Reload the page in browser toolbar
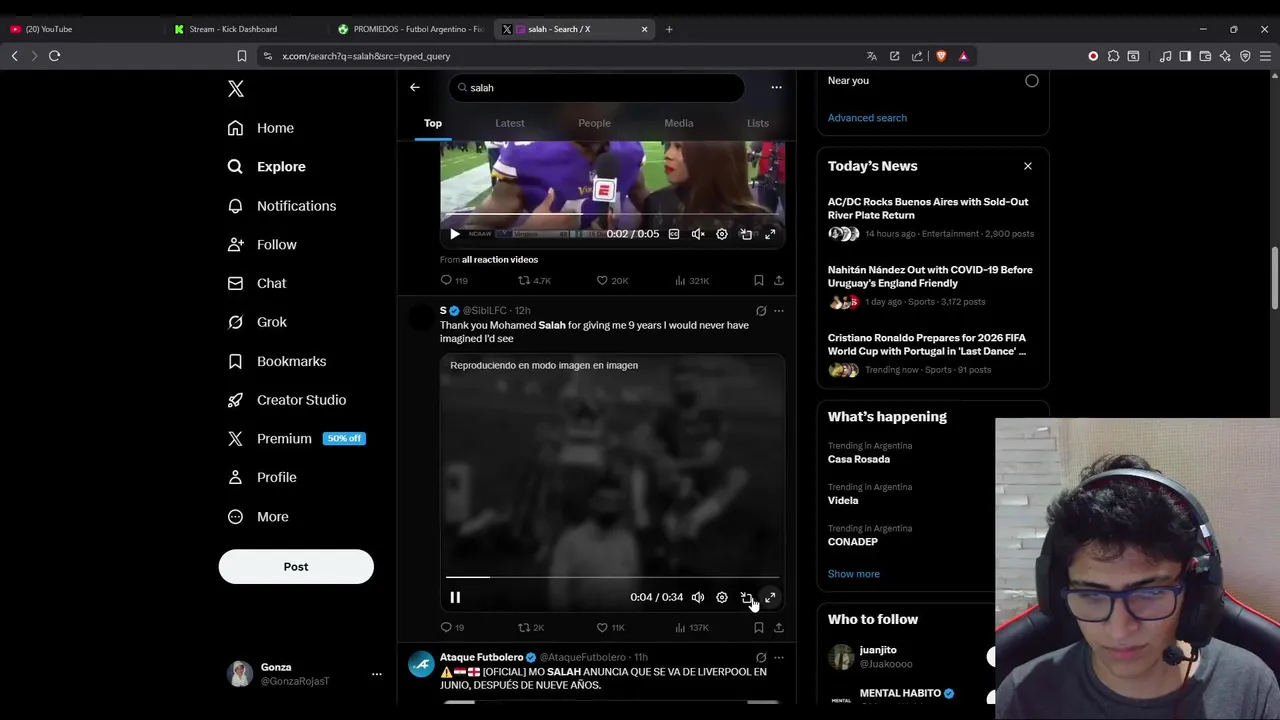Image resolution: width=1280 pixels, height=720 pixels. [54, 56]
